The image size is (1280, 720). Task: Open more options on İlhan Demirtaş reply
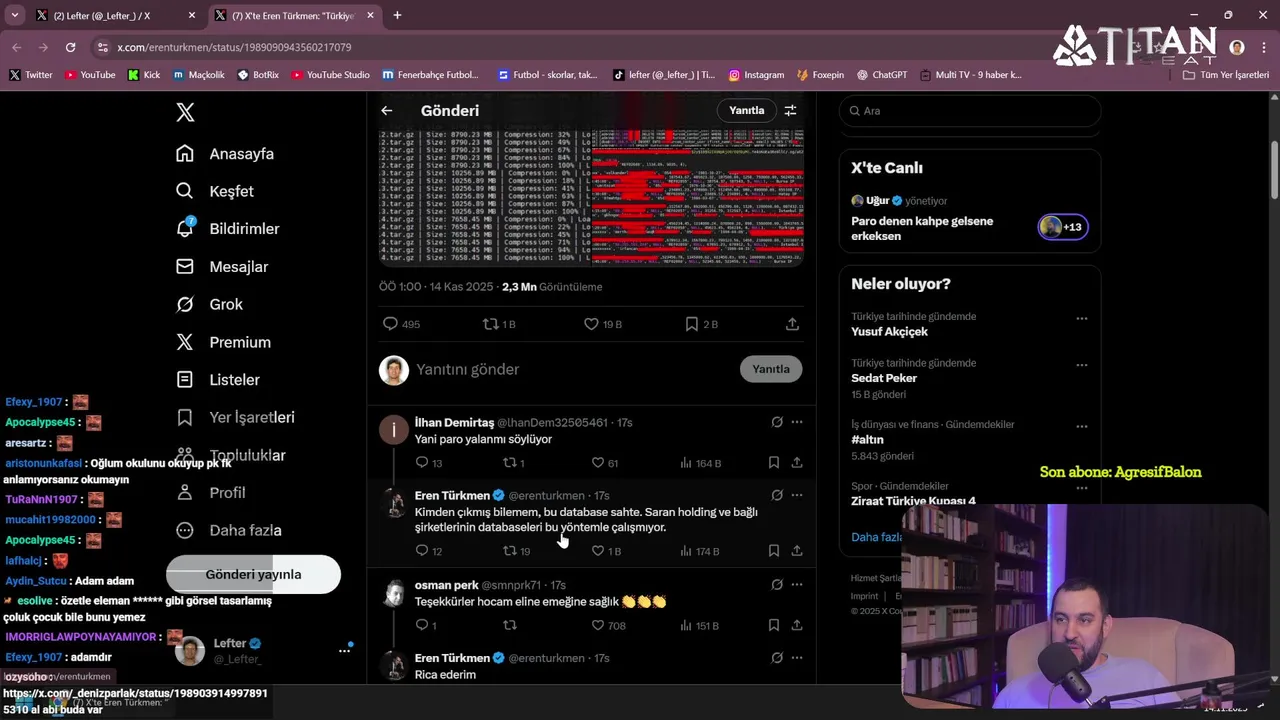(797, 422)
